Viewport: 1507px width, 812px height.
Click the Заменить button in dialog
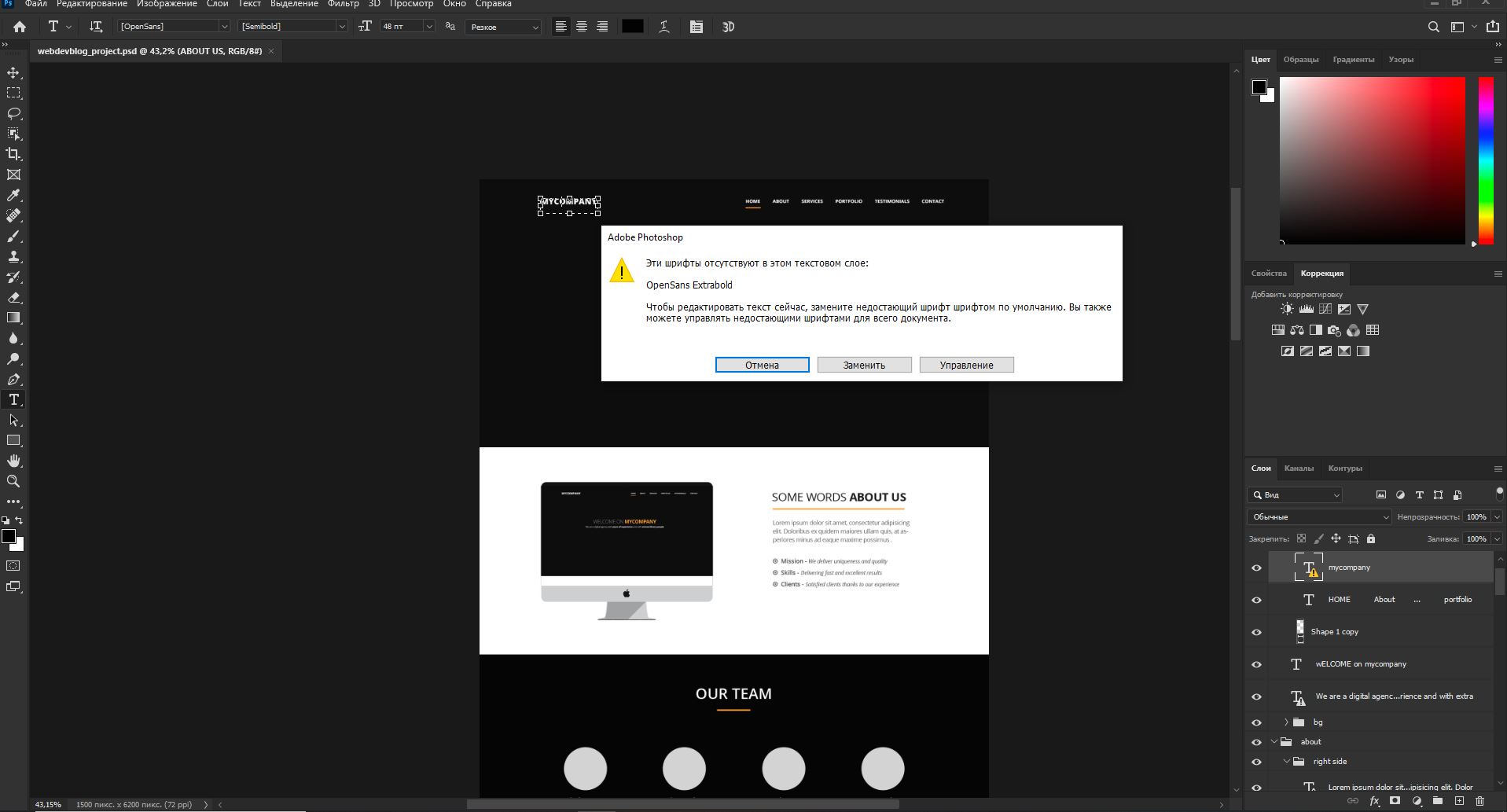[864, 365]
